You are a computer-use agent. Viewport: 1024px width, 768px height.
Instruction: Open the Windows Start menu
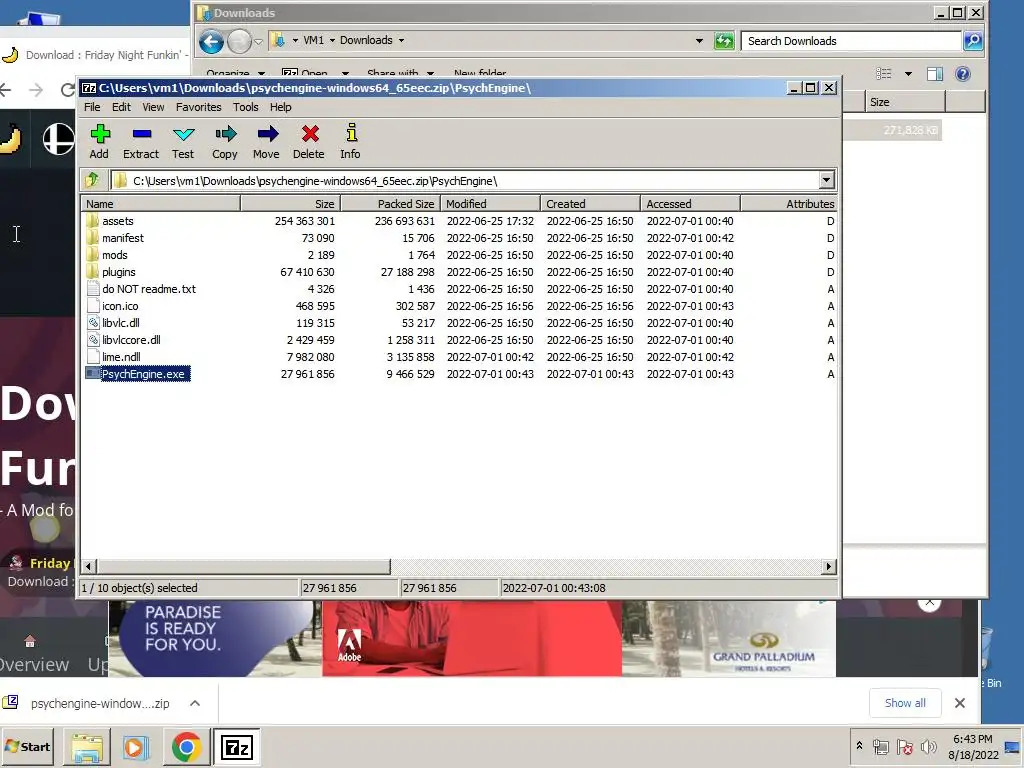tap(27, 746)
